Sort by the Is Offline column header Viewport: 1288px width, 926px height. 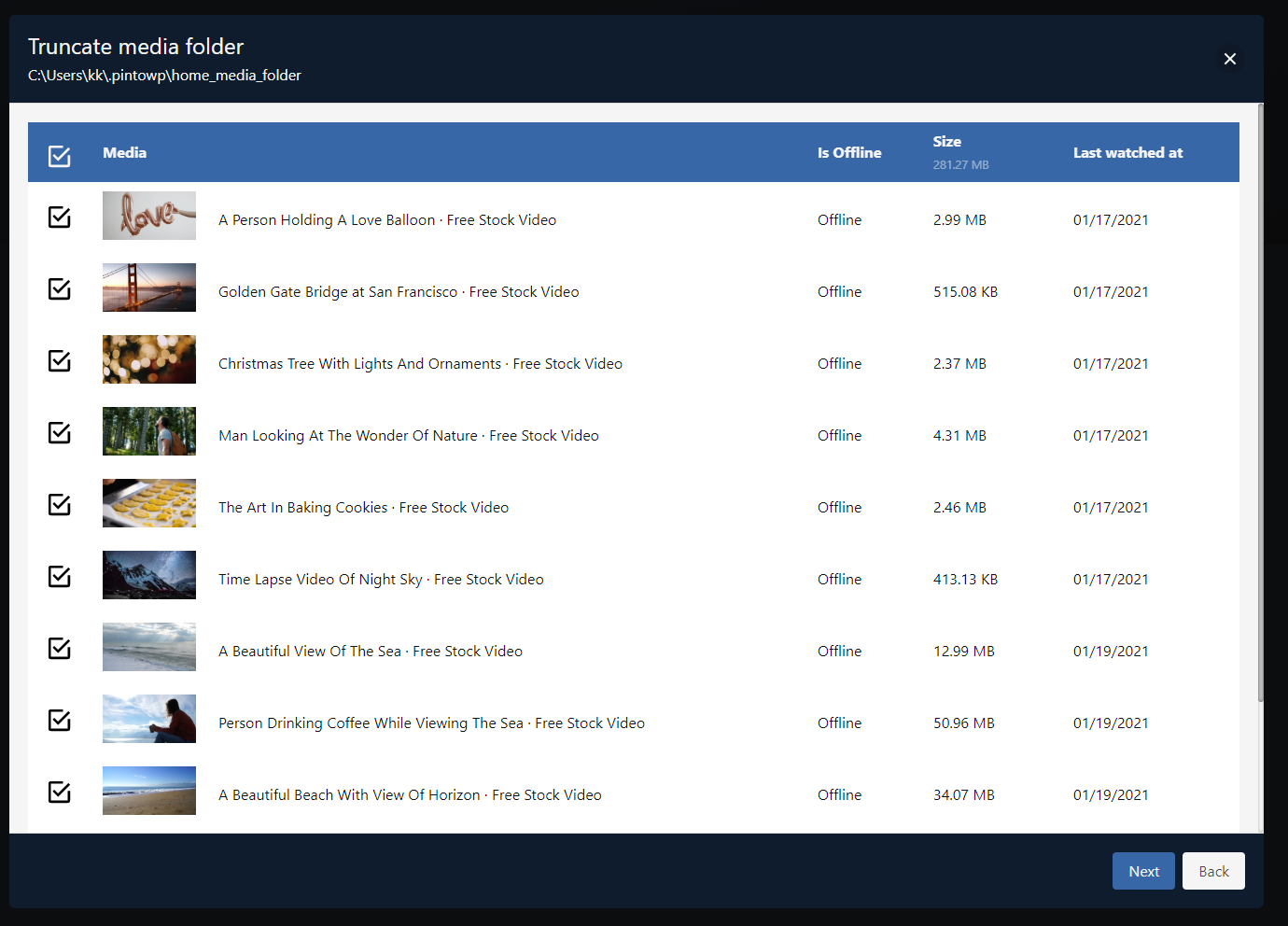click(x=849, y=152)
